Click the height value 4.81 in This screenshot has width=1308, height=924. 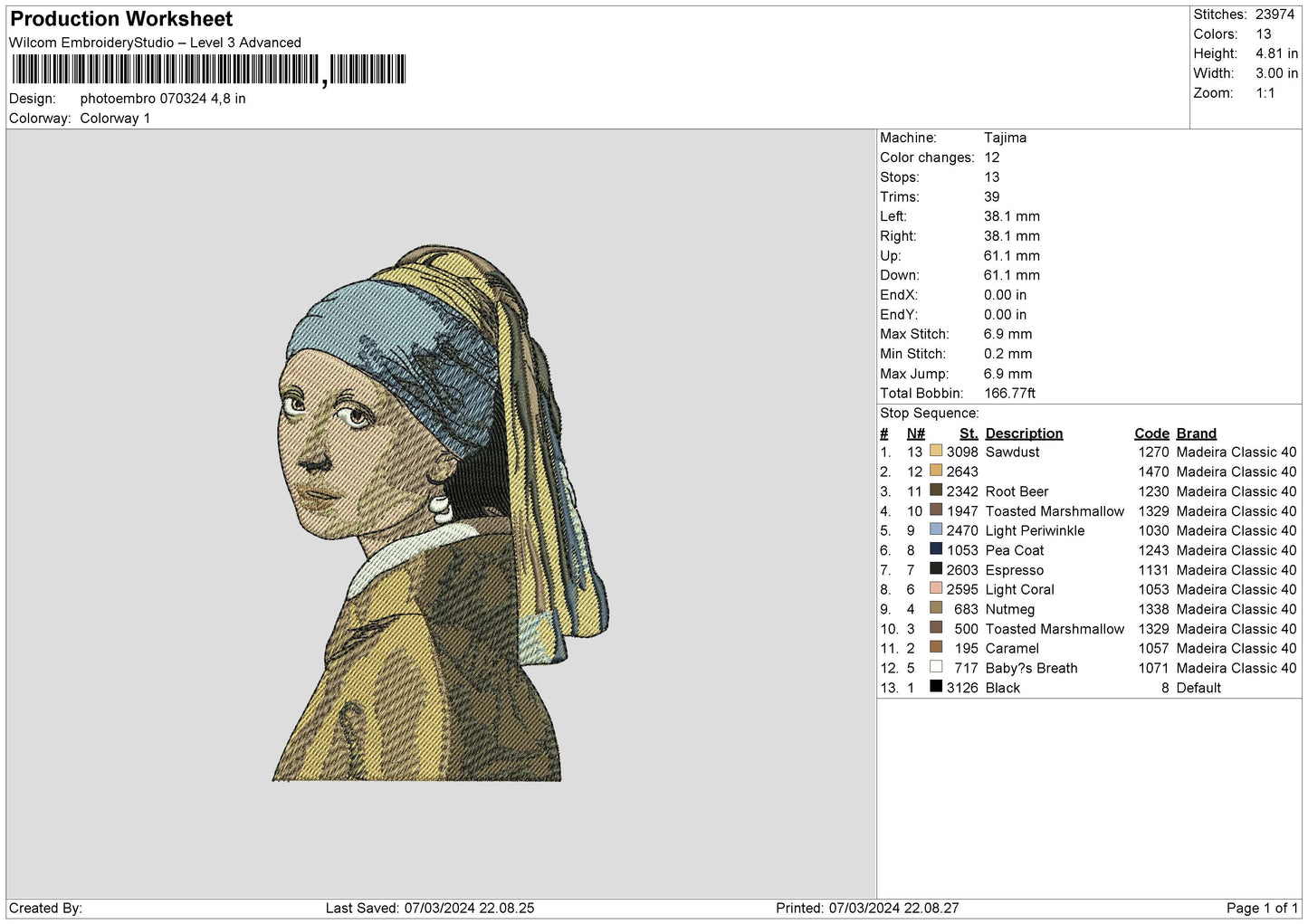[1276, 53]
